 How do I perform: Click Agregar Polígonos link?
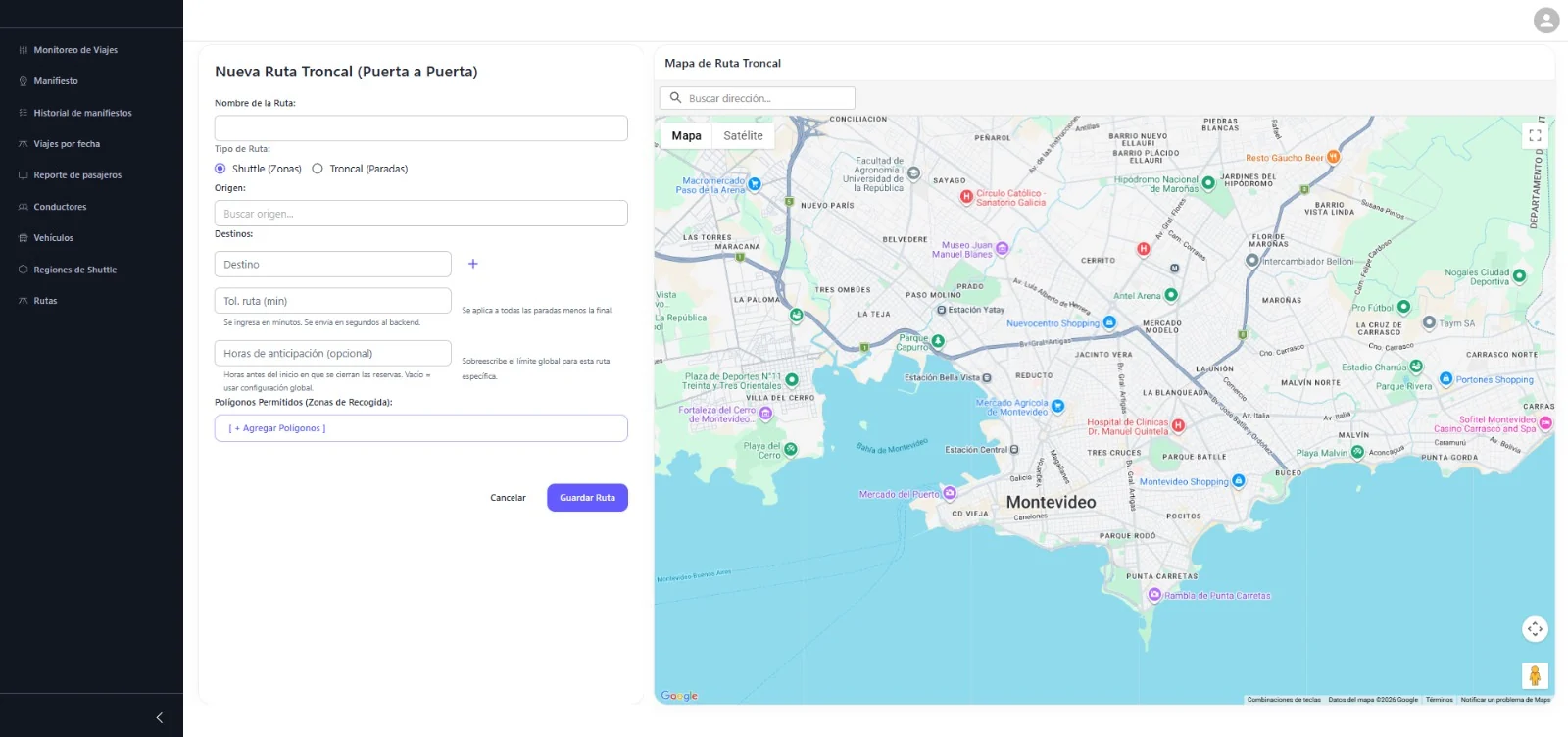tap(277, 428)
